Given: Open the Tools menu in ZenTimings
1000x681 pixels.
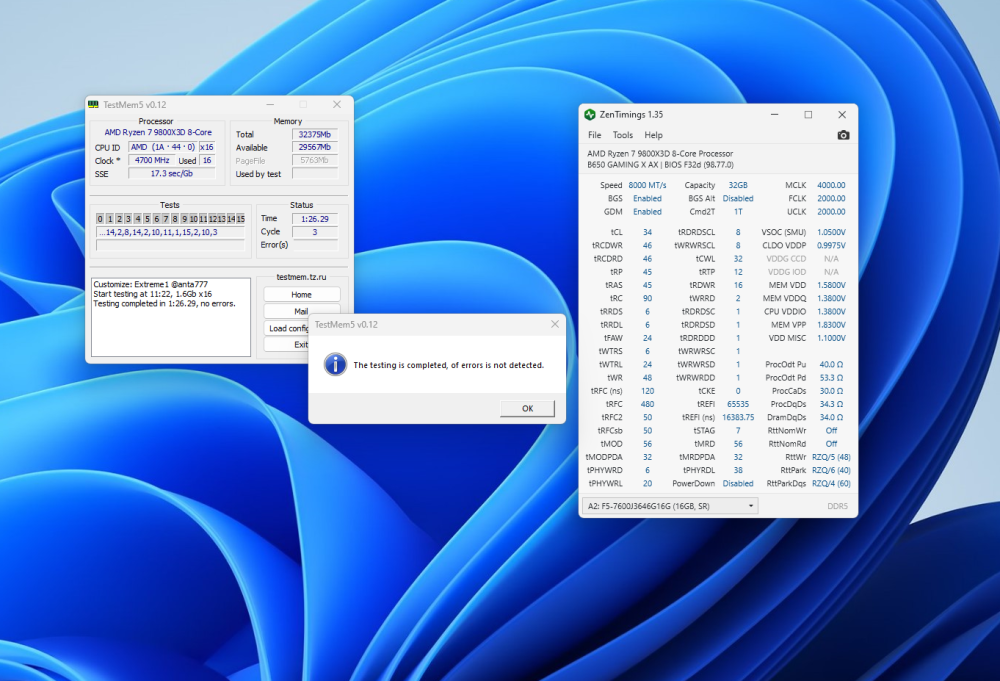Looking at the screenshot, I should 623,135.
